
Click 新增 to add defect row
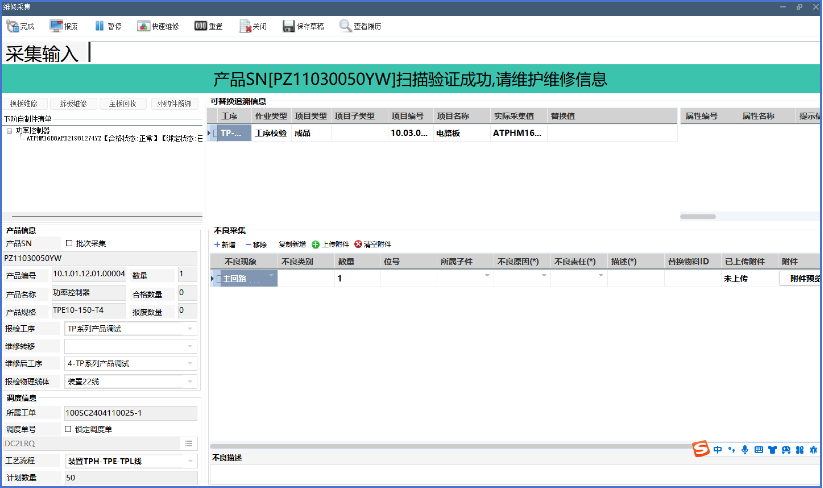pos(225,244)
